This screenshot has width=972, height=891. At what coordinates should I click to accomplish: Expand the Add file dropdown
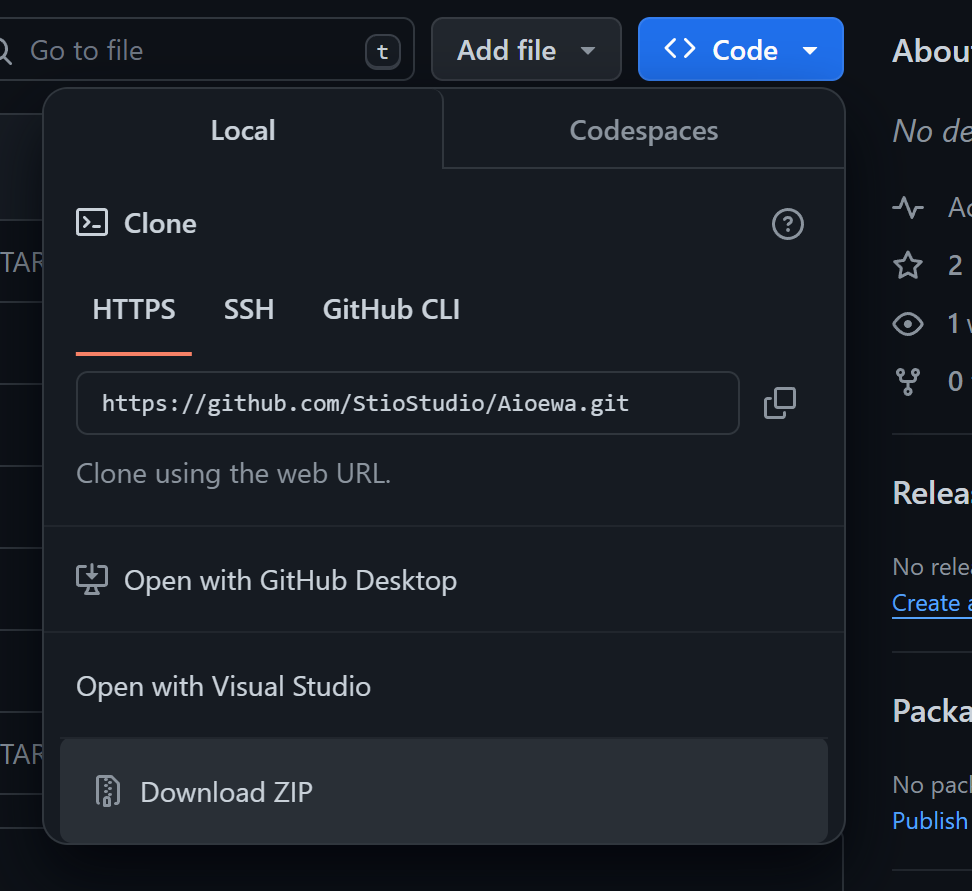(x=526, y=50)
